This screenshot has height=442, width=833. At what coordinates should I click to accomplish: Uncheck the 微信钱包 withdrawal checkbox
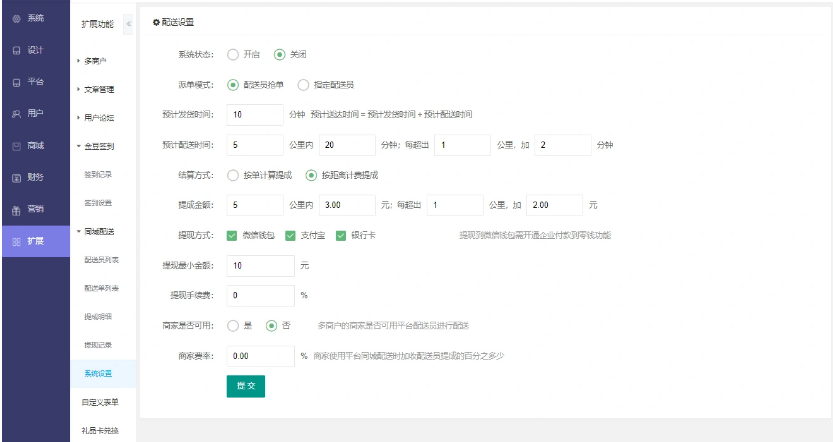point(233,236)
